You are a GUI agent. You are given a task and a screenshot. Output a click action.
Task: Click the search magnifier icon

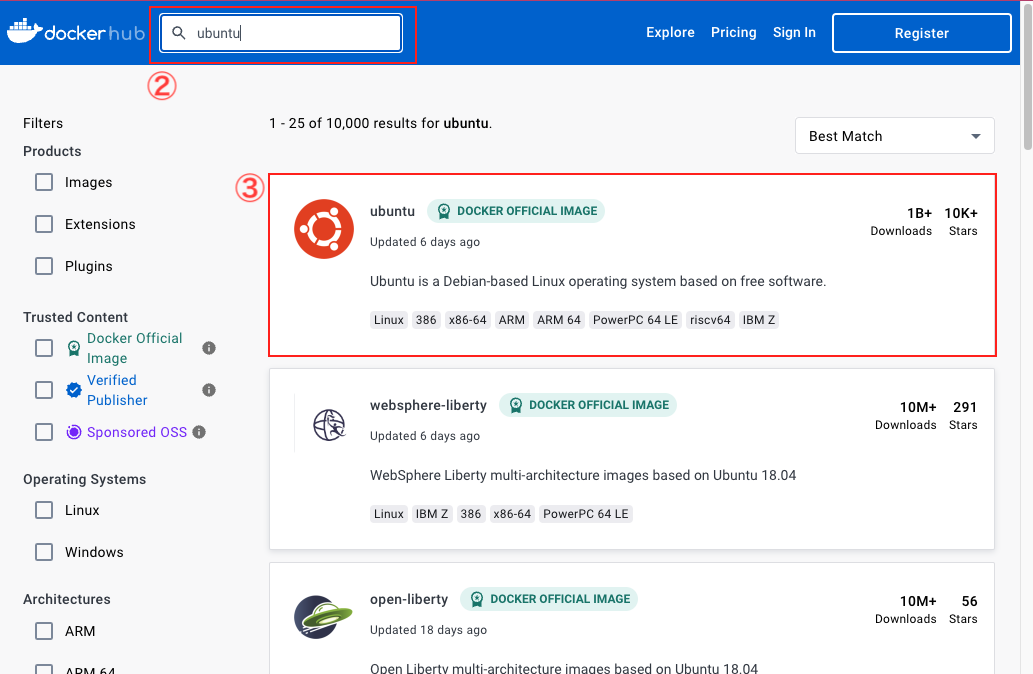[x=179, y=33]
